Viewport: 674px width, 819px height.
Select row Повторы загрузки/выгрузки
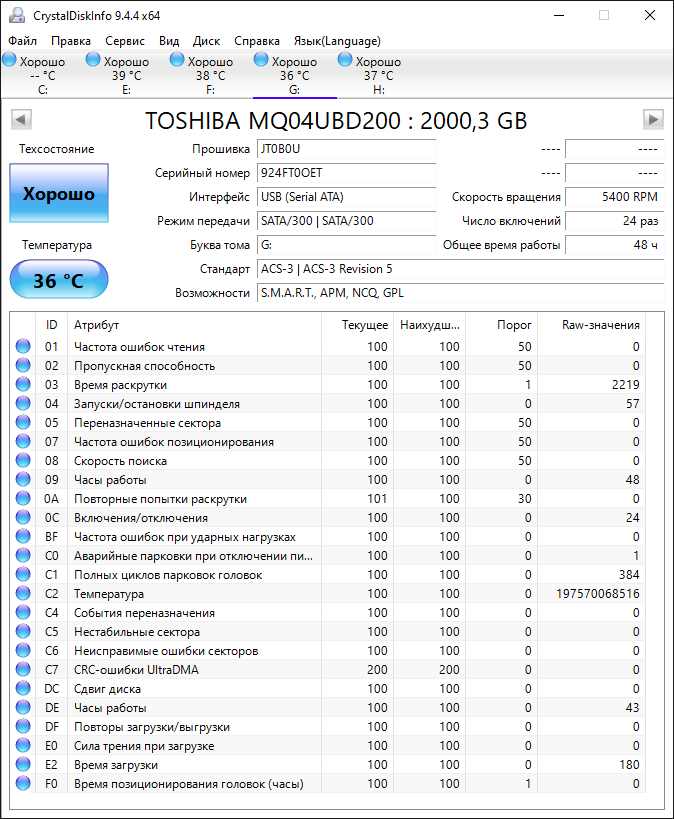(329, 727)
